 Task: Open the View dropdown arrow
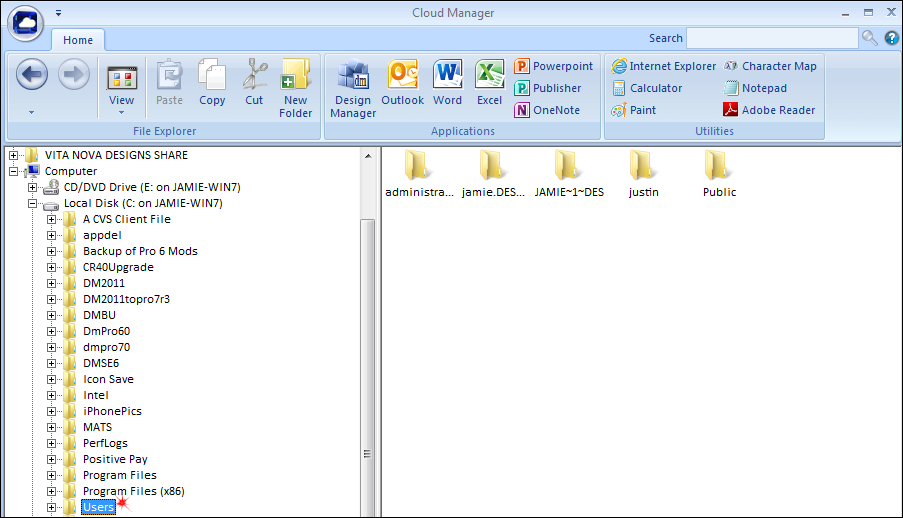click(122, 112)
